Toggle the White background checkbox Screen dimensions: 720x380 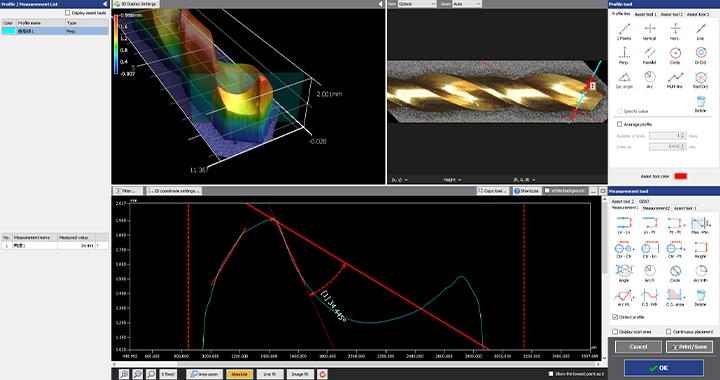coord(547,190)
